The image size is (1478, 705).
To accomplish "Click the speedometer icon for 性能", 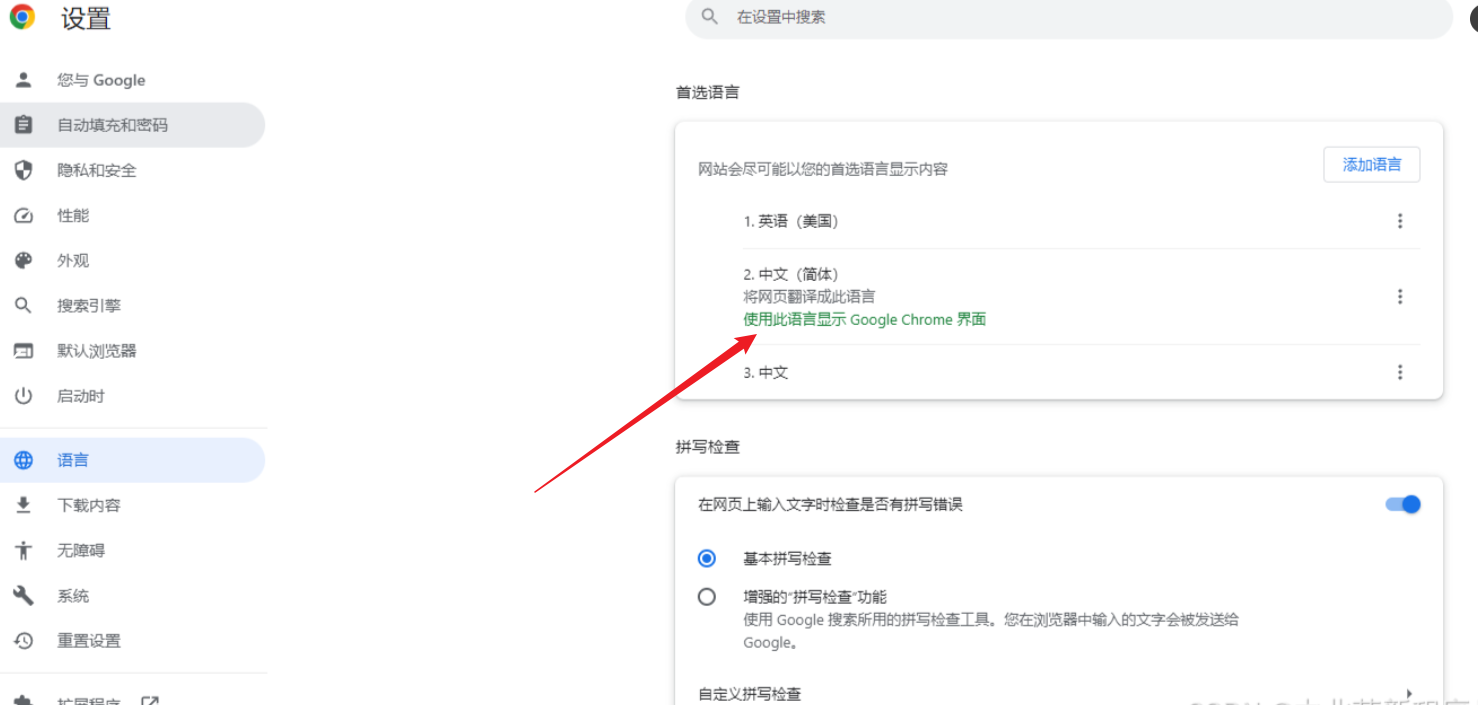I will click(x=23, y=215).
